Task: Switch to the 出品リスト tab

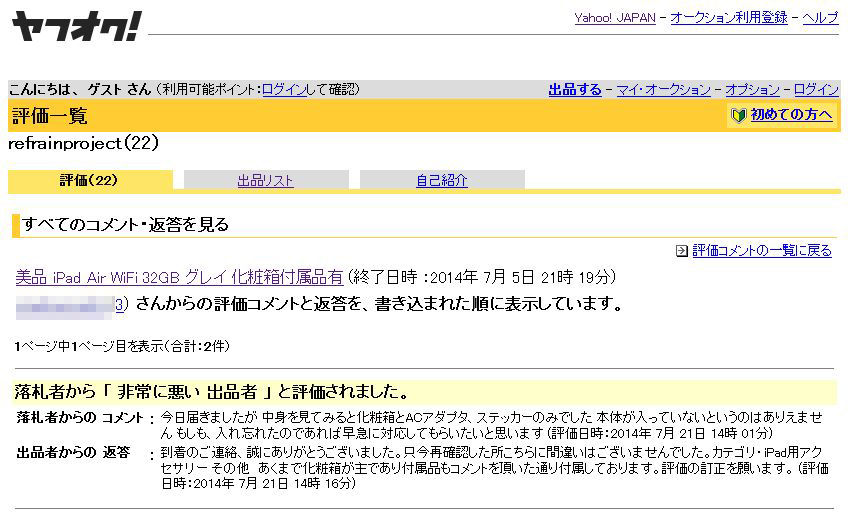Action: 265,180
